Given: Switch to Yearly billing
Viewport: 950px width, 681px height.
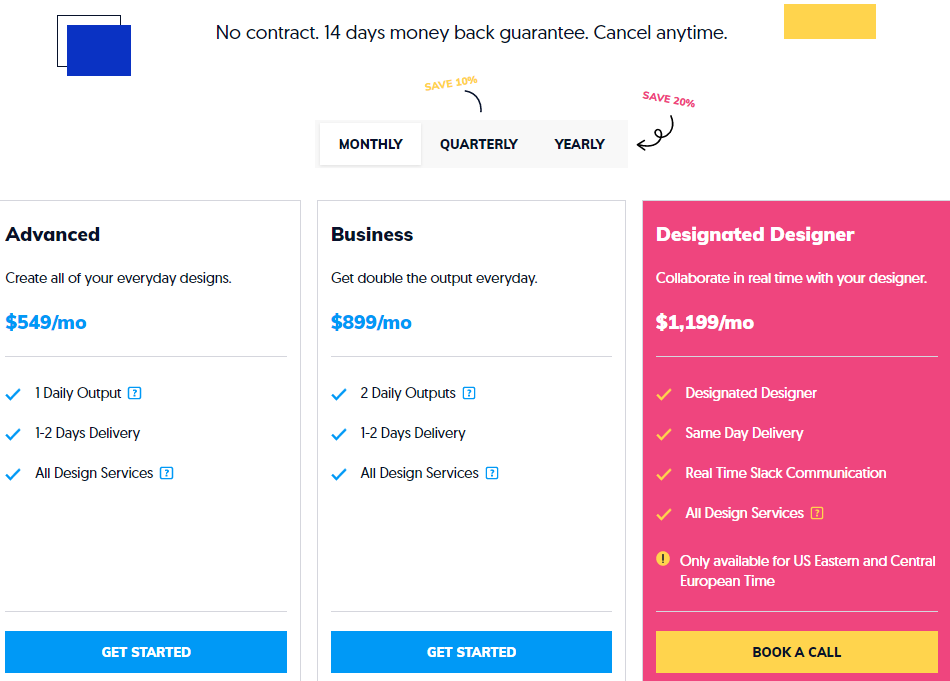Looking at the screenshot, I should 580,144.
